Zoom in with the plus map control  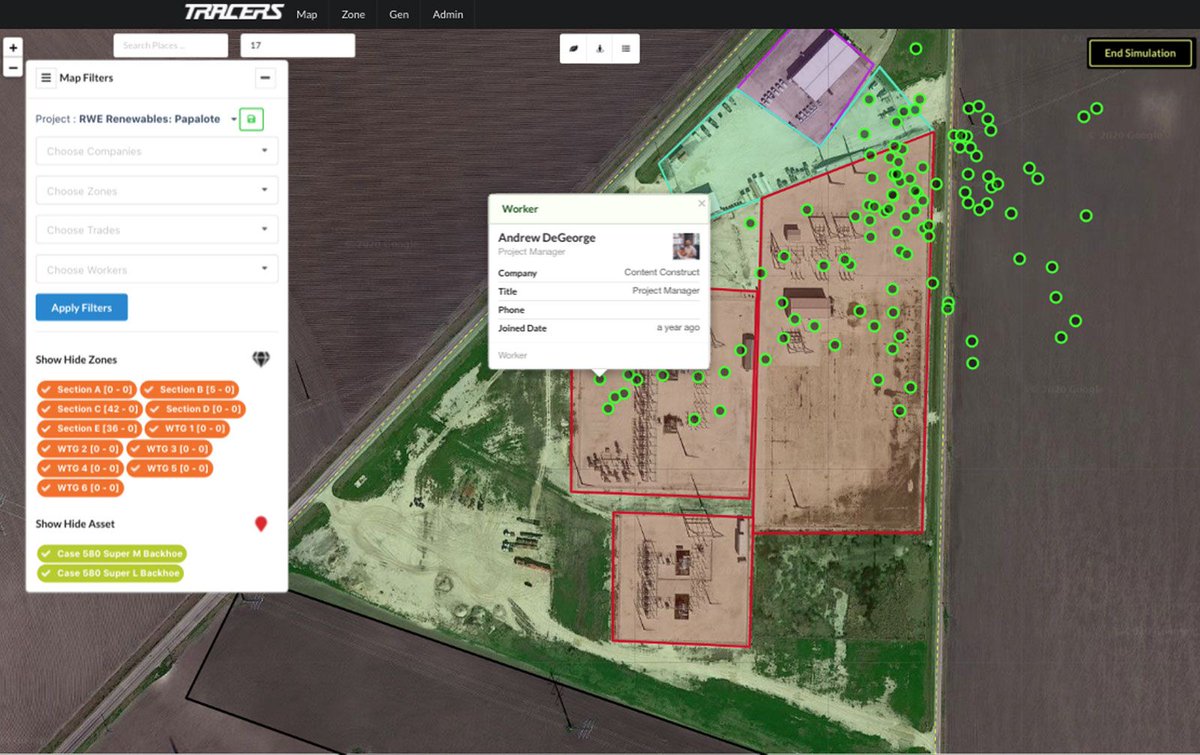(13, 48)
